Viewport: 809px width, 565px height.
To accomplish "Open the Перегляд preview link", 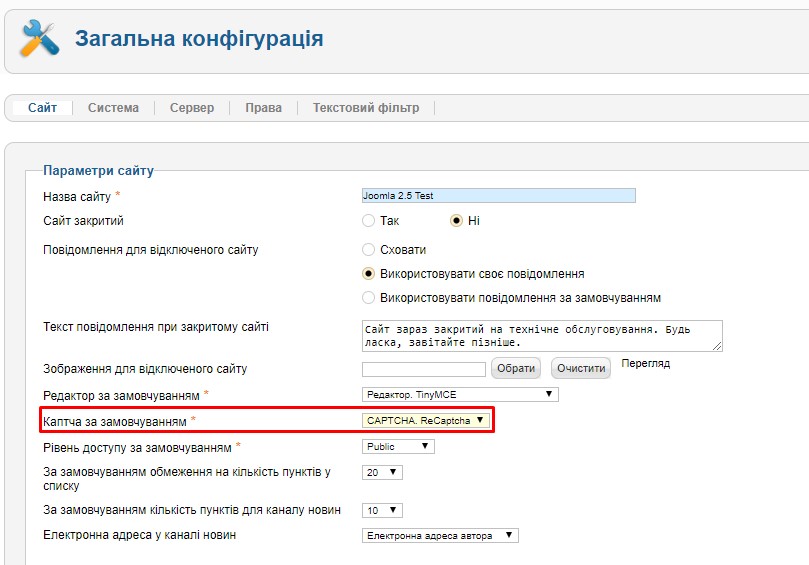I will tap(645, 364).
